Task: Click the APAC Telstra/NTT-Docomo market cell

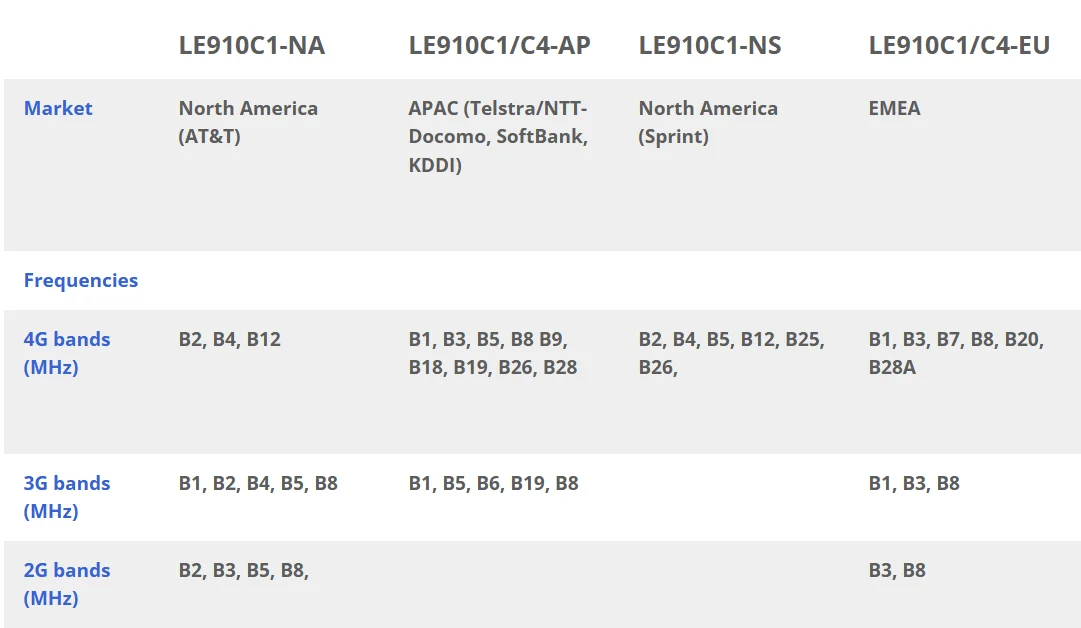Action: tap(498, 136)
